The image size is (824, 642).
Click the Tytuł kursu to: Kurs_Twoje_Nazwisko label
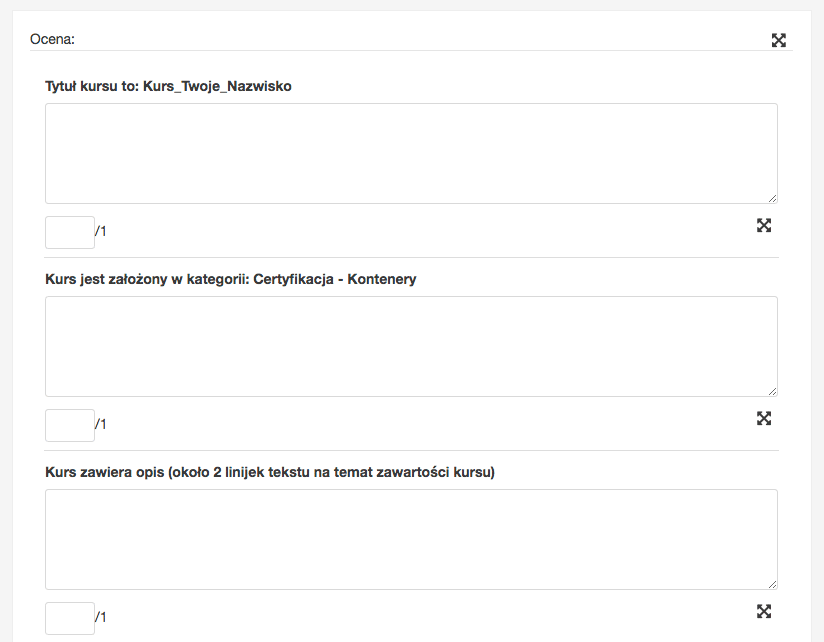click(168, 86)
